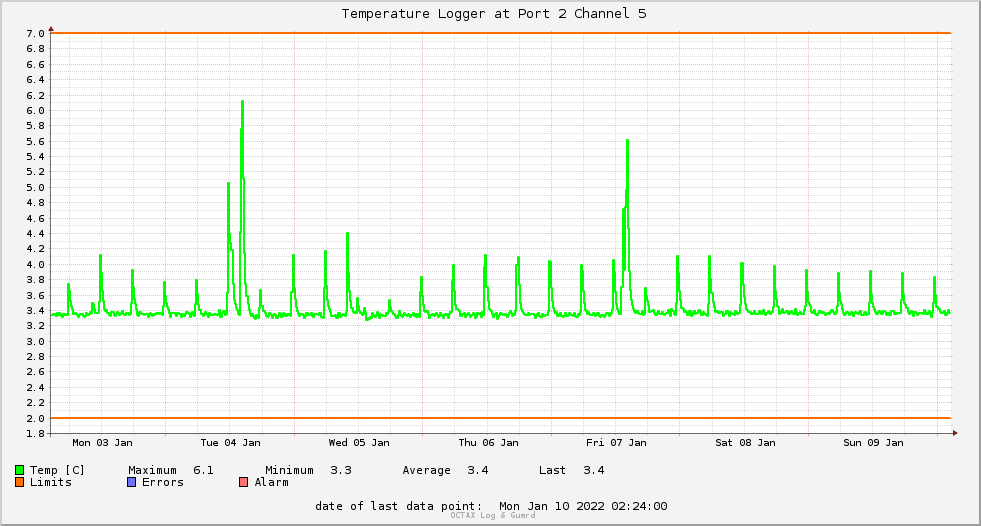Viewport: 981px width, 526px height.
Task: Click the 'Mon 03 Jan' x-axis label
Action: point(103,443)
